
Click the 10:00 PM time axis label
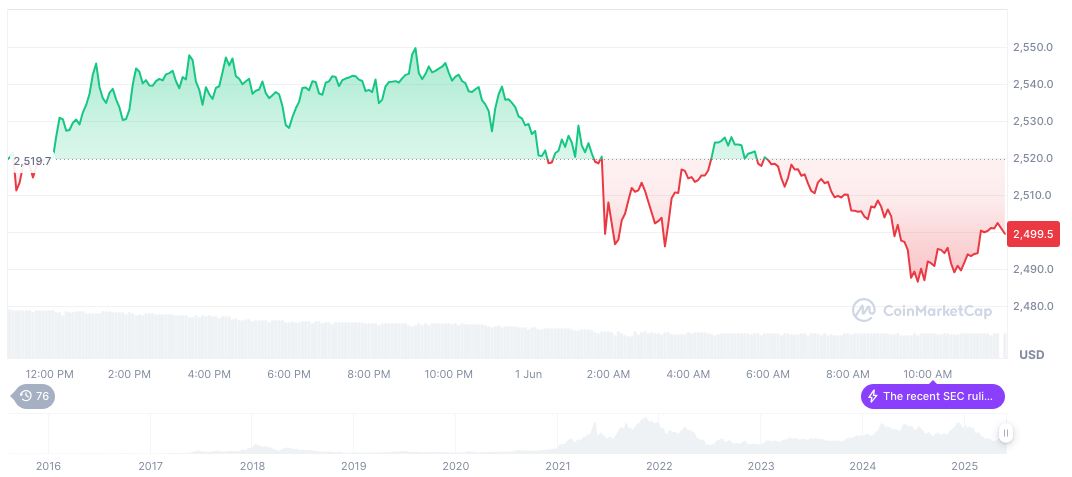pos(449,374)
